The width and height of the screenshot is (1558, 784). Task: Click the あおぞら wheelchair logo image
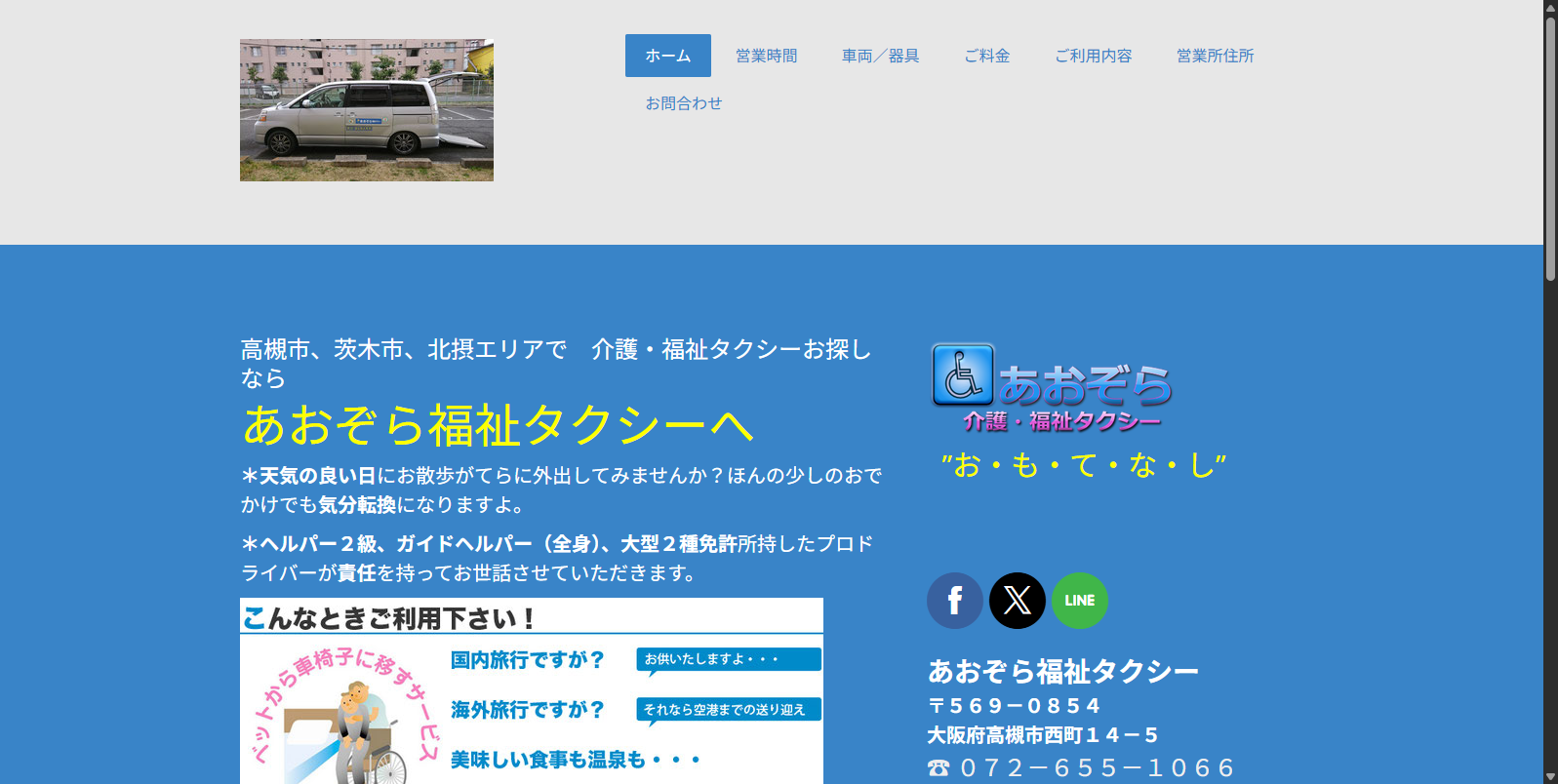coord(1052,387)
